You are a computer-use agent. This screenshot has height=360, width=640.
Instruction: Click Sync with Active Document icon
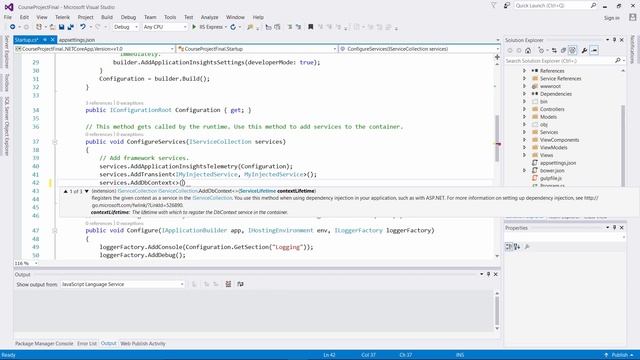[554, 51]
